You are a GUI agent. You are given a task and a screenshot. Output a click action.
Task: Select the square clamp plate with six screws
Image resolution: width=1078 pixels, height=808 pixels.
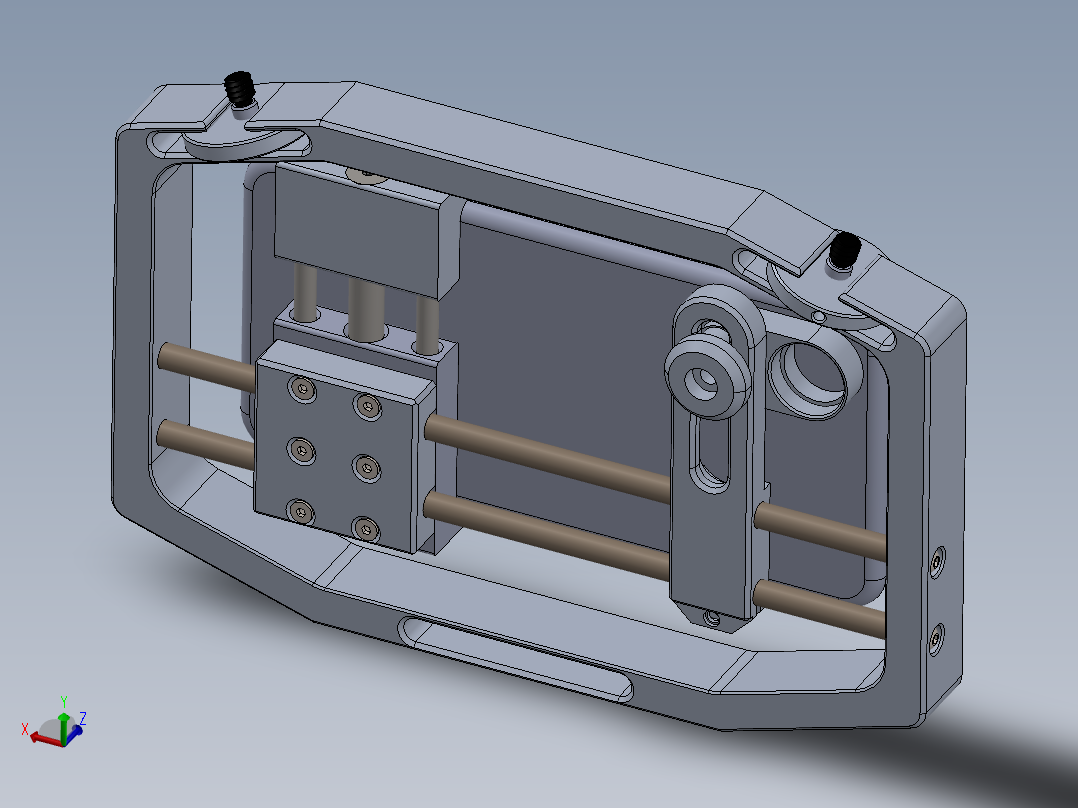click(344, 447)
